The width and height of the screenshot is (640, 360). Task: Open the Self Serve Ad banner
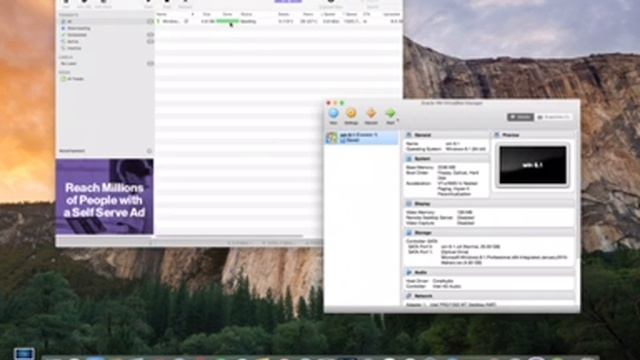click(104, 196)
